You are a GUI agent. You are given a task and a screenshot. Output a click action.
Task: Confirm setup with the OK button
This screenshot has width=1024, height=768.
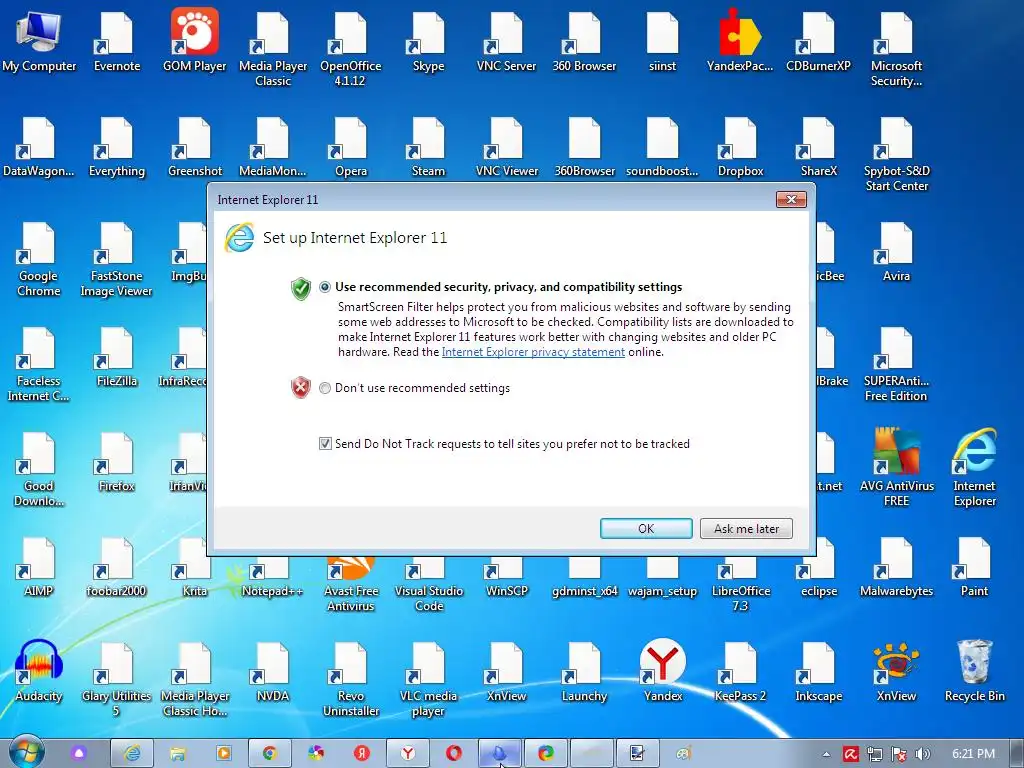click(646, 528)
